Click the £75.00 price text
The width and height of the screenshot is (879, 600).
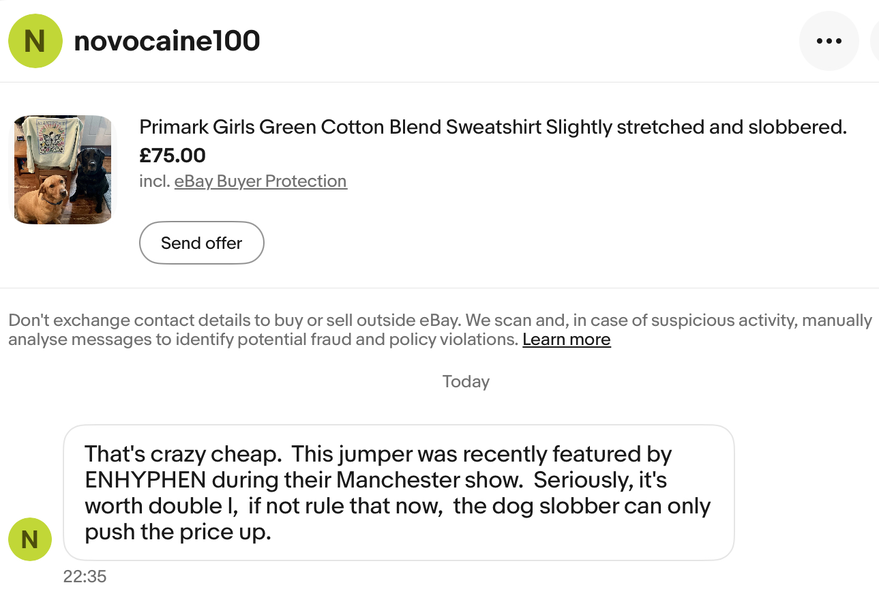(x=172, y=155)
